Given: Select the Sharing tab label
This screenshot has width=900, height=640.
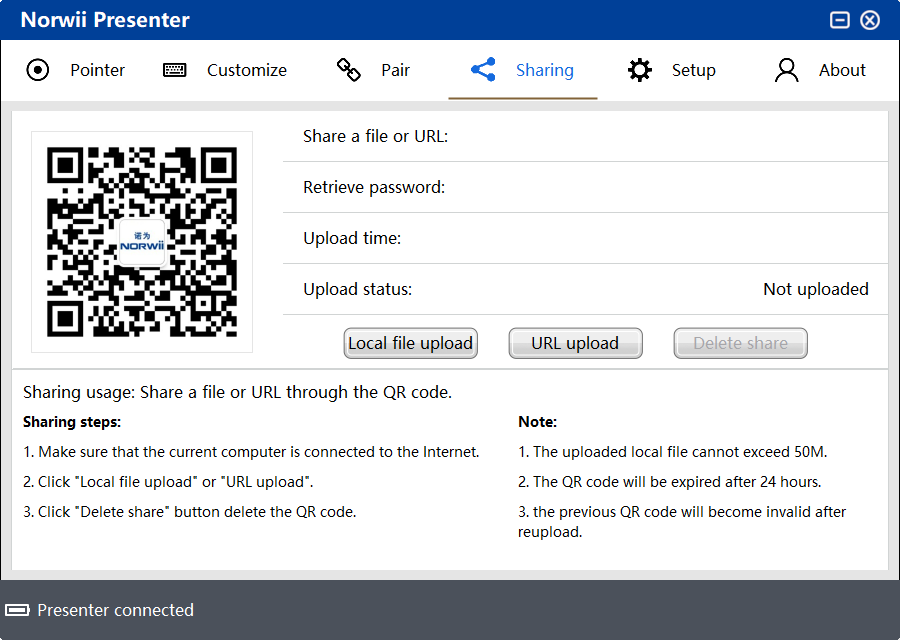Looking at the screenshot, I should (x=545, y=70).
